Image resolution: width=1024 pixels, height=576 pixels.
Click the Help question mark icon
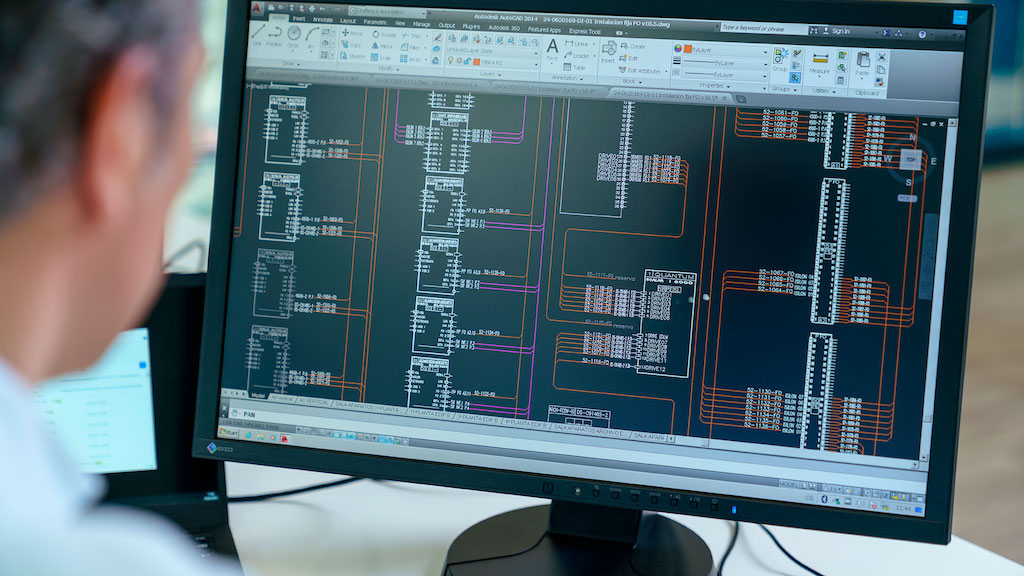point(922,35)
